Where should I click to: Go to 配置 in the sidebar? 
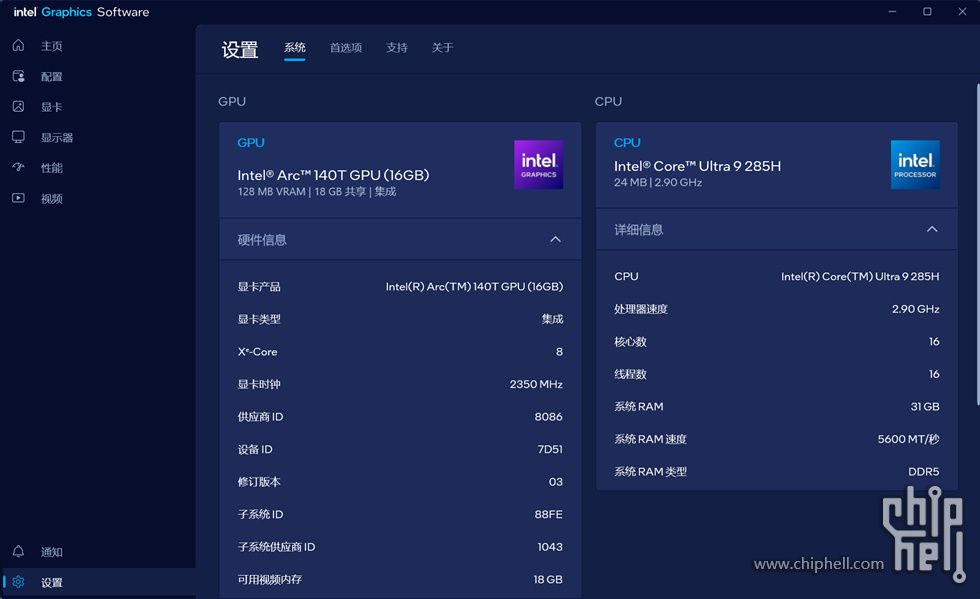point(52,77)
